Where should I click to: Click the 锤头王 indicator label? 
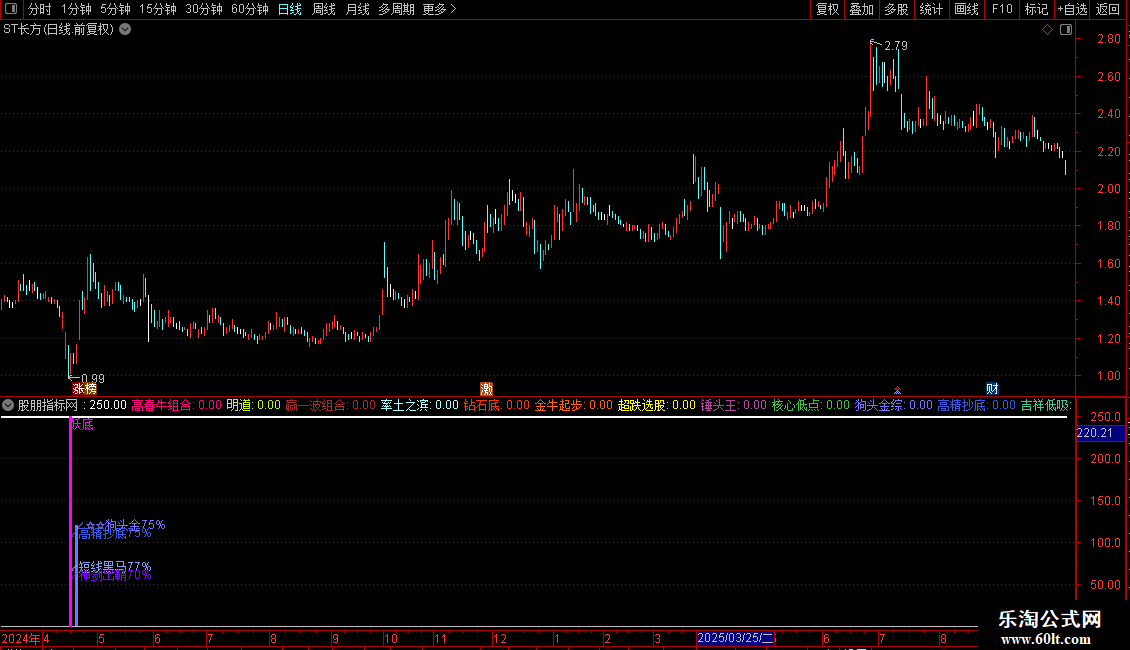pos(719,406)
